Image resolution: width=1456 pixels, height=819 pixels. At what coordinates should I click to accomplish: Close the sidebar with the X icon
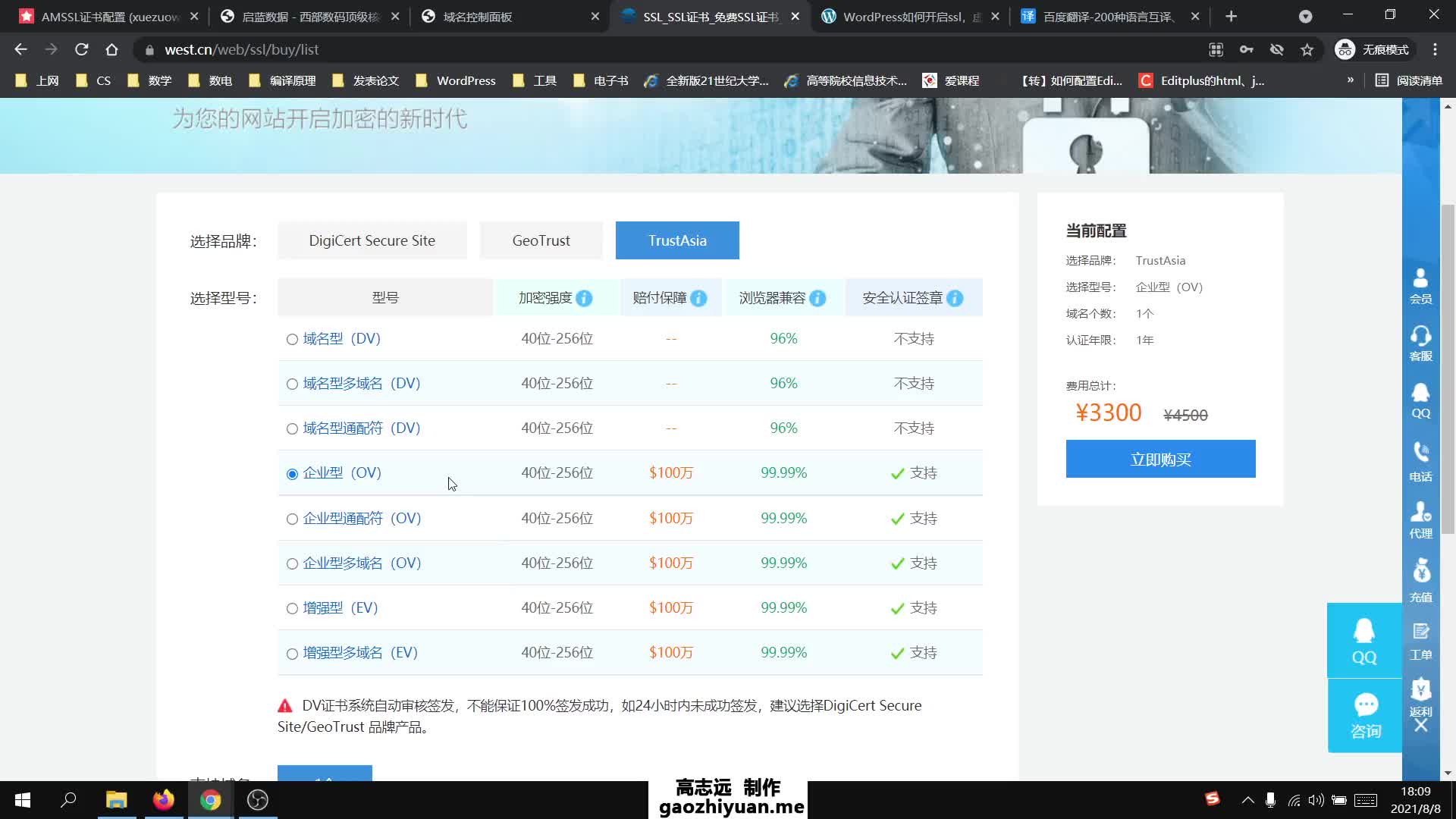point(1421,726)
